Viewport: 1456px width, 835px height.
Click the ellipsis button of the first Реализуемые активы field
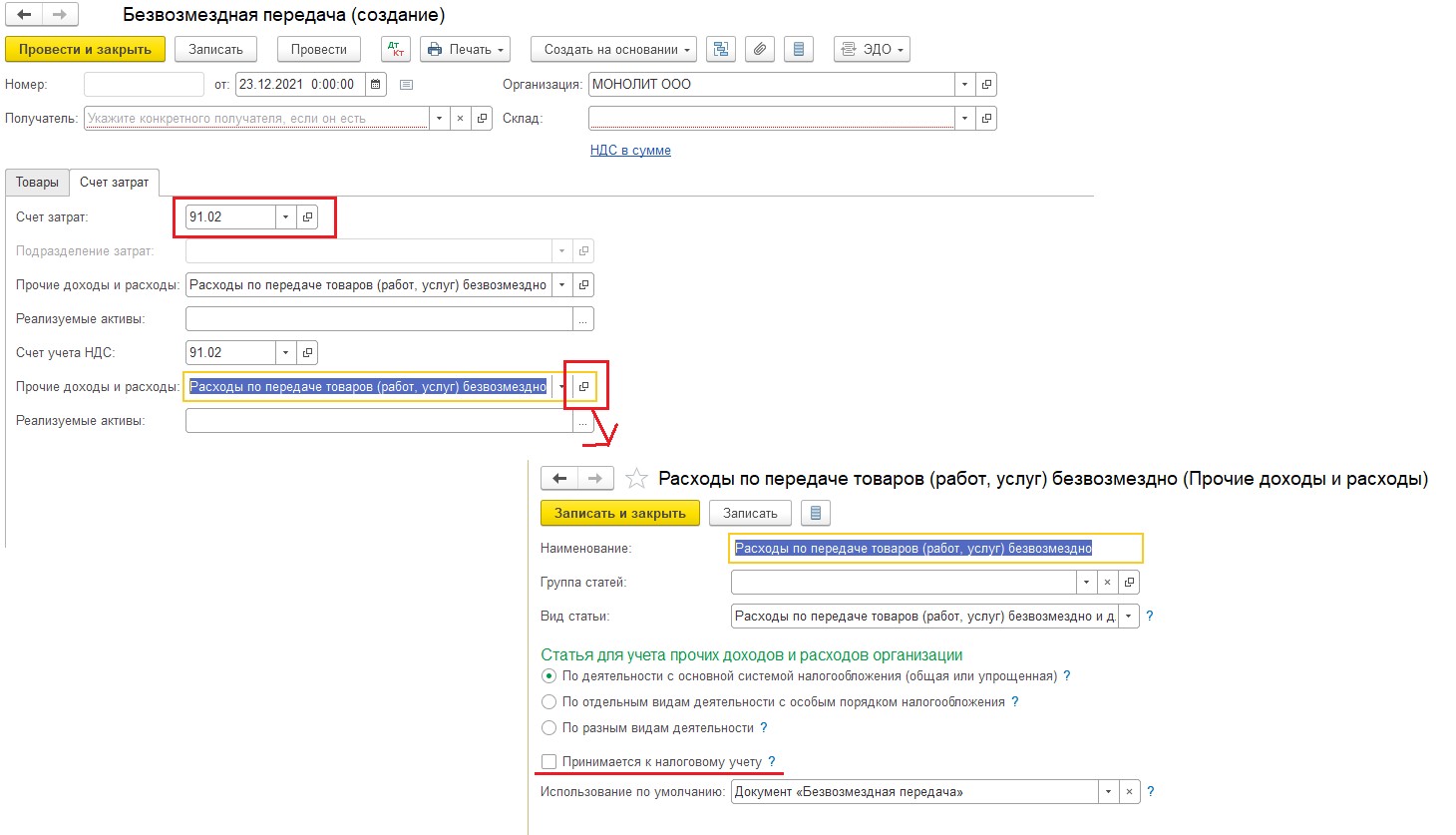coord(583,318)
